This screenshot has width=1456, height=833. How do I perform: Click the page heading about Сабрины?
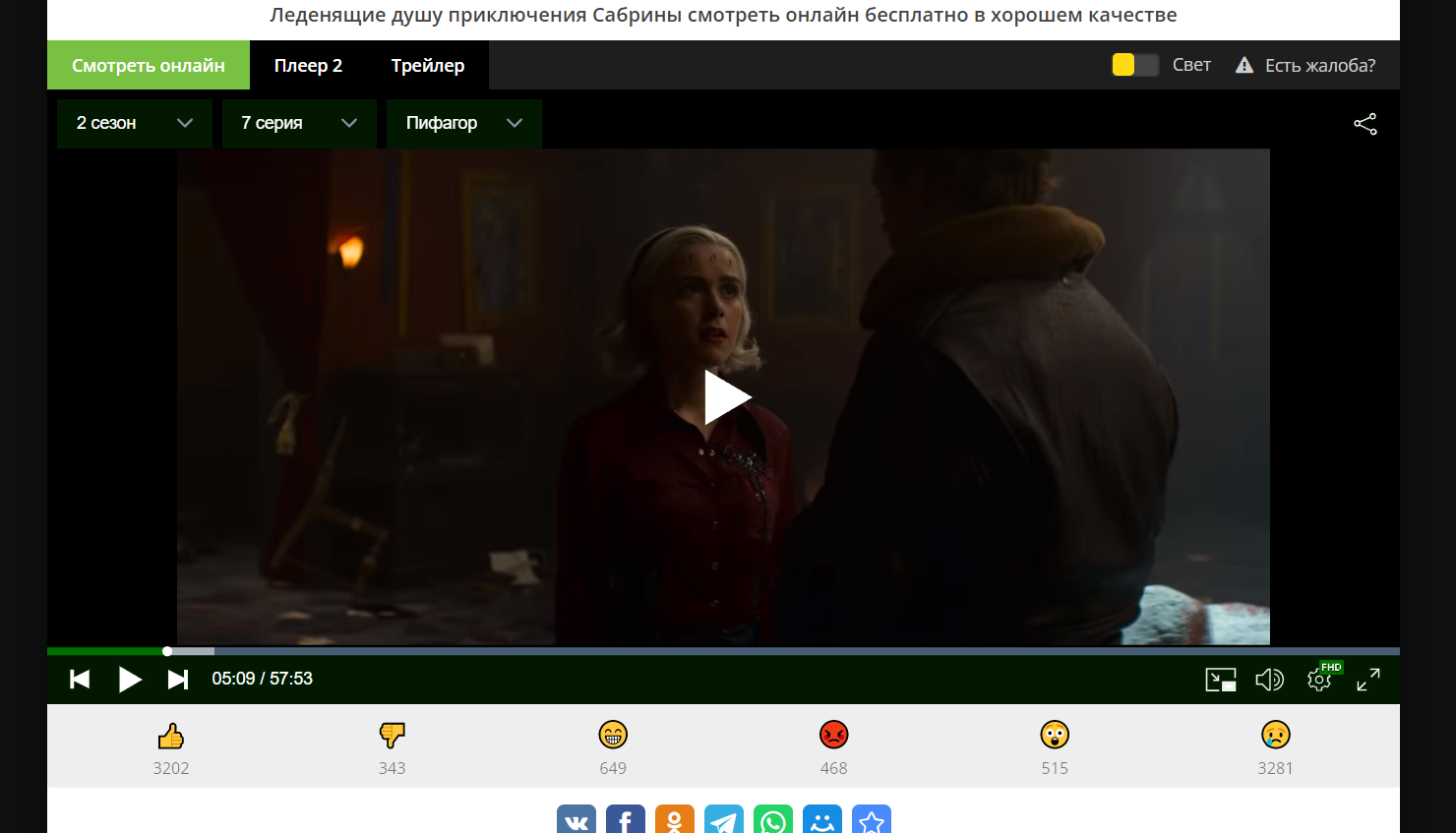723,16
